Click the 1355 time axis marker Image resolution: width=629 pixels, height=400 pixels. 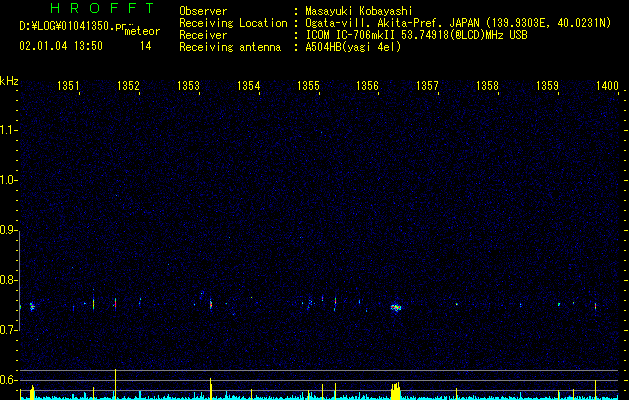pos(308,85)
